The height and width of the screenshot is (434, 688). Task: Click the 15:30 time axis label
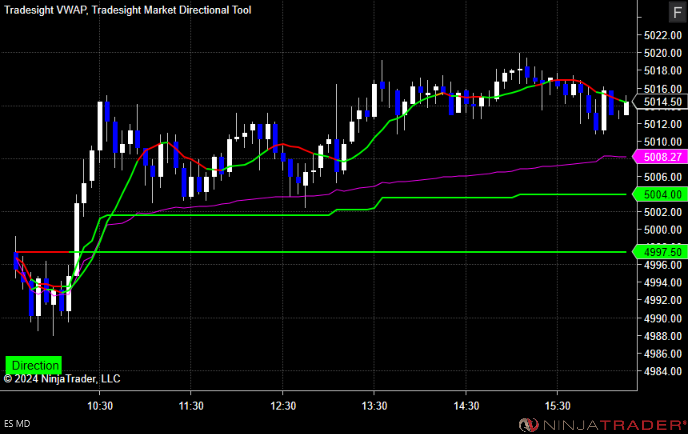558,406
